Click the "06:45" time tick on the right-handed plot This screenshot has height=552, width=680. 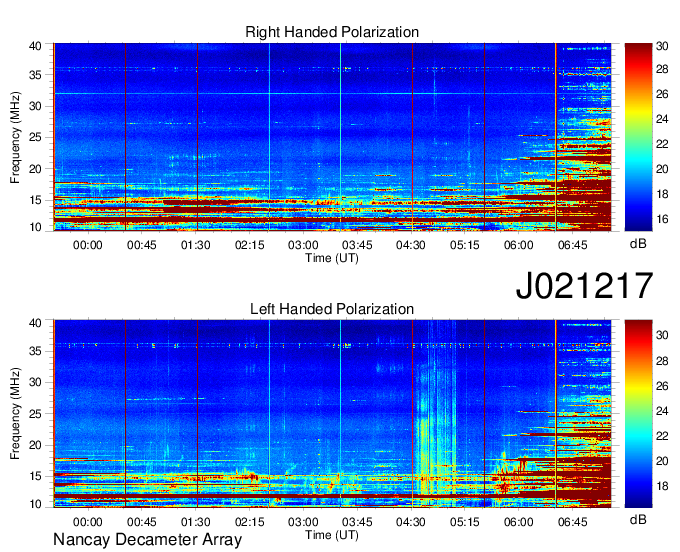click(572, 245)
